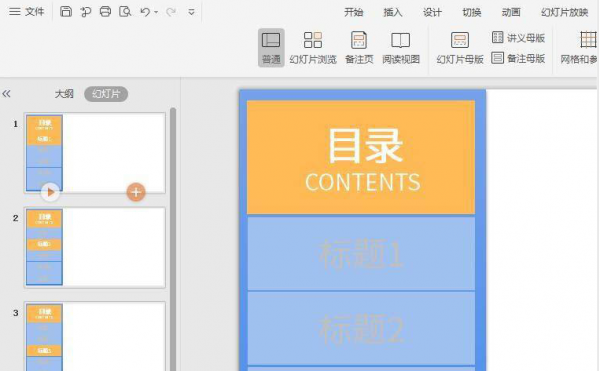Switch to the 设计 ribbon tab
600x371 pixels.
(x=432, y=12)
